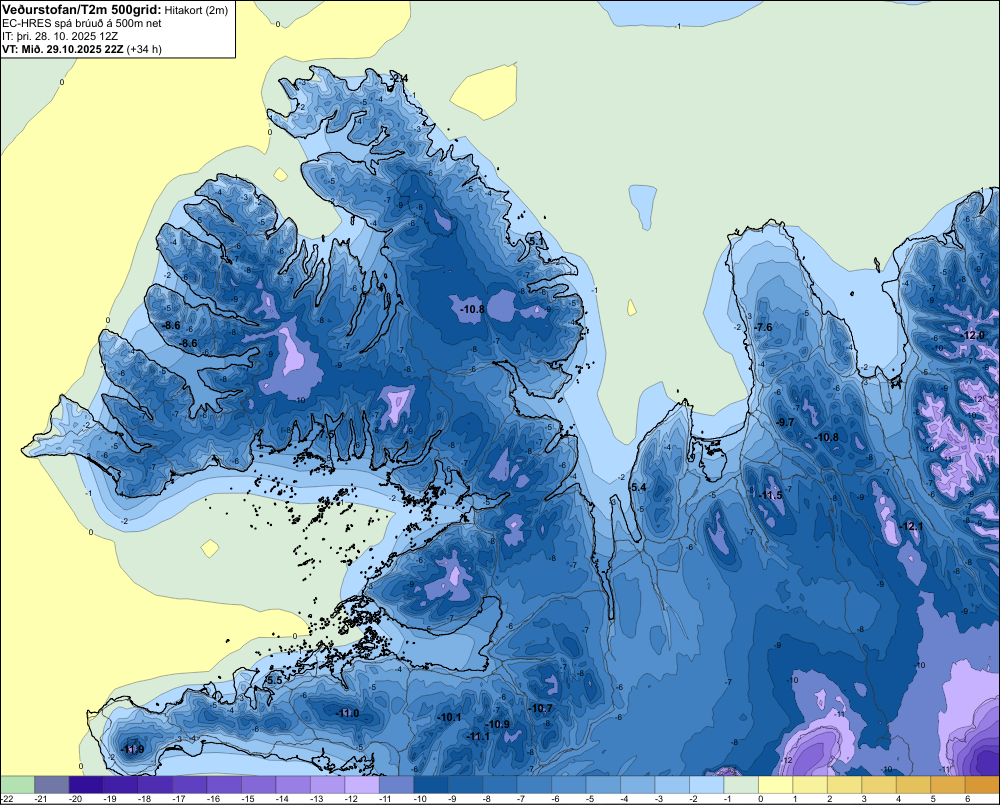Click the -7.6 temperature label
Screen dimensions: 1000x805
point(763,327)
